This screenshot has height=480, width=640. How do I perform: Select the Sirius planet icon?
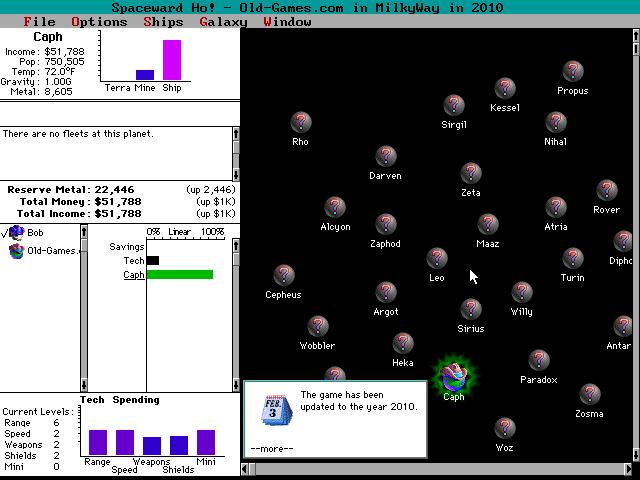coord(471,309)
